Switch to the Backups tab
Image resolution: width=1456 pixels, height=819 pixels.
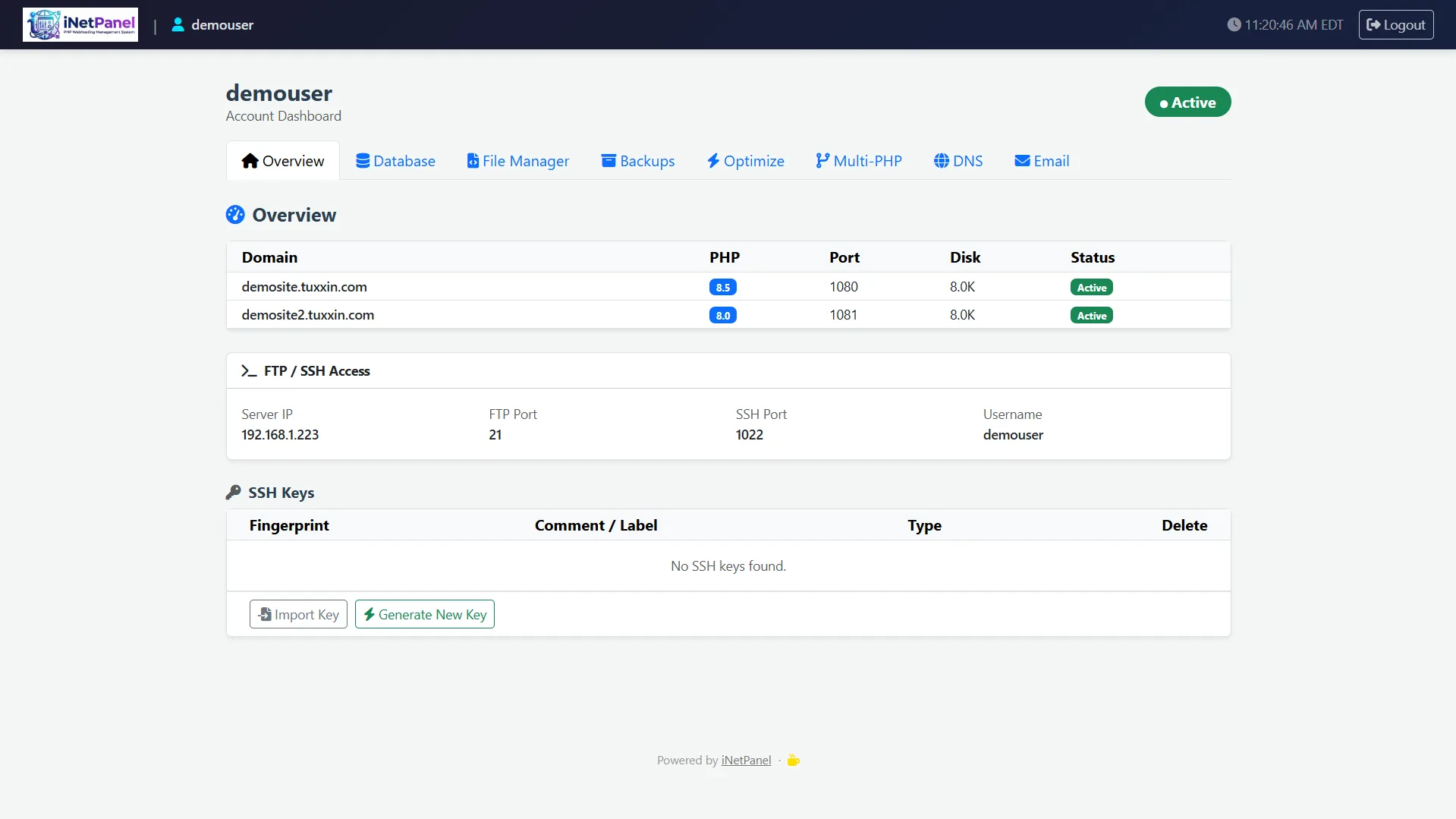click(x=637, y=160)
